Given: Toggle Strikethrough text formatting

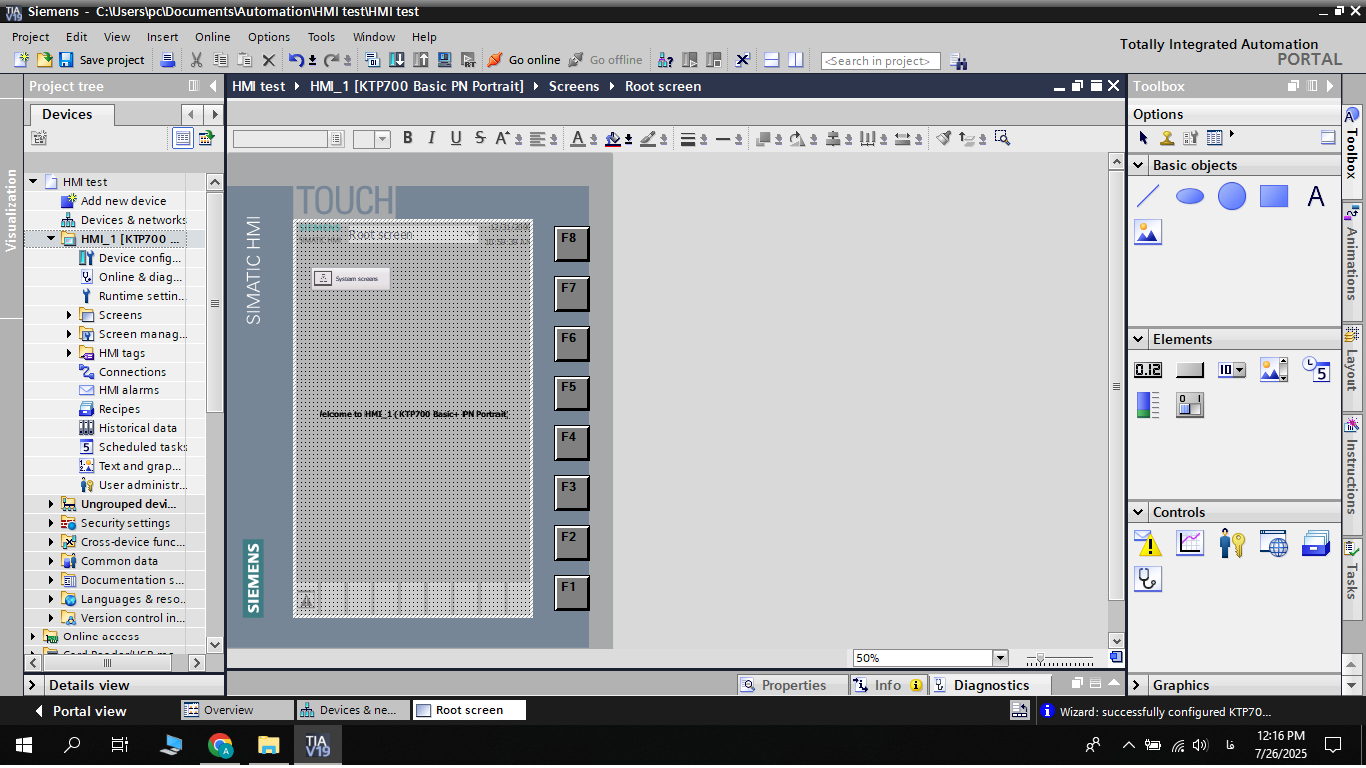Looking at the screenshot, I should click(480, 138).
